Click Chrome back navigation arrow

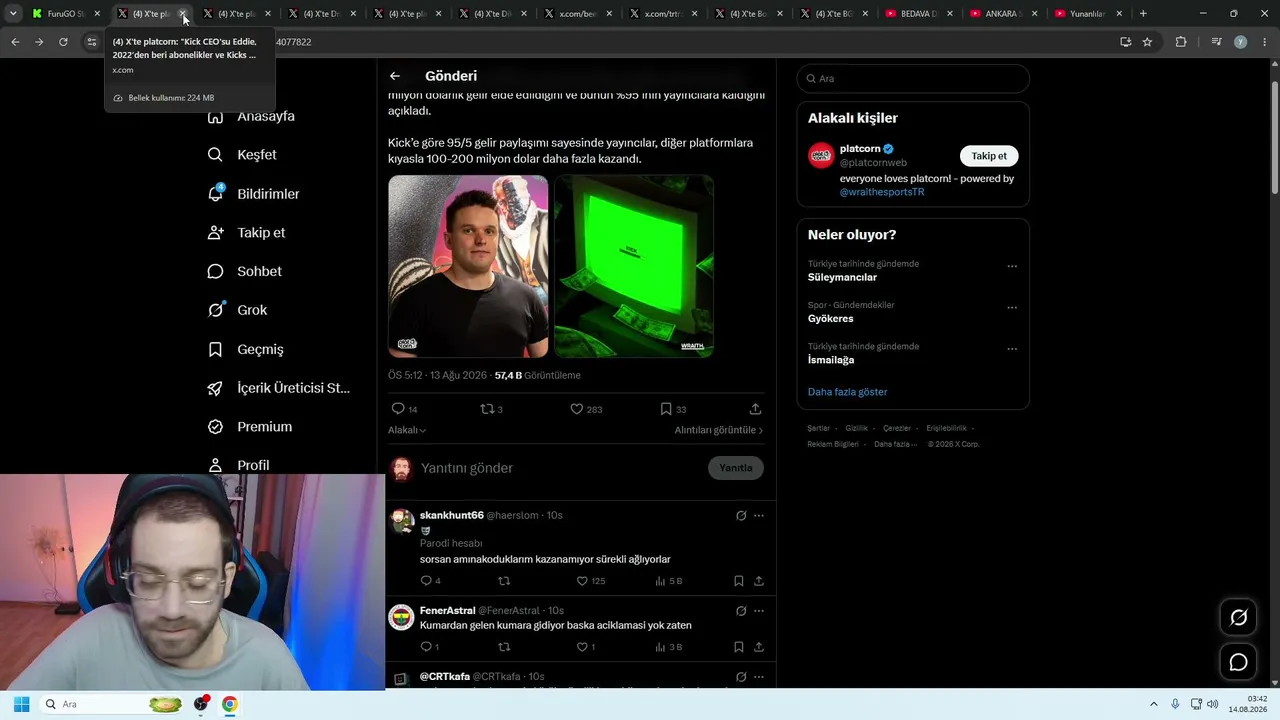click(x=15, y=42)
